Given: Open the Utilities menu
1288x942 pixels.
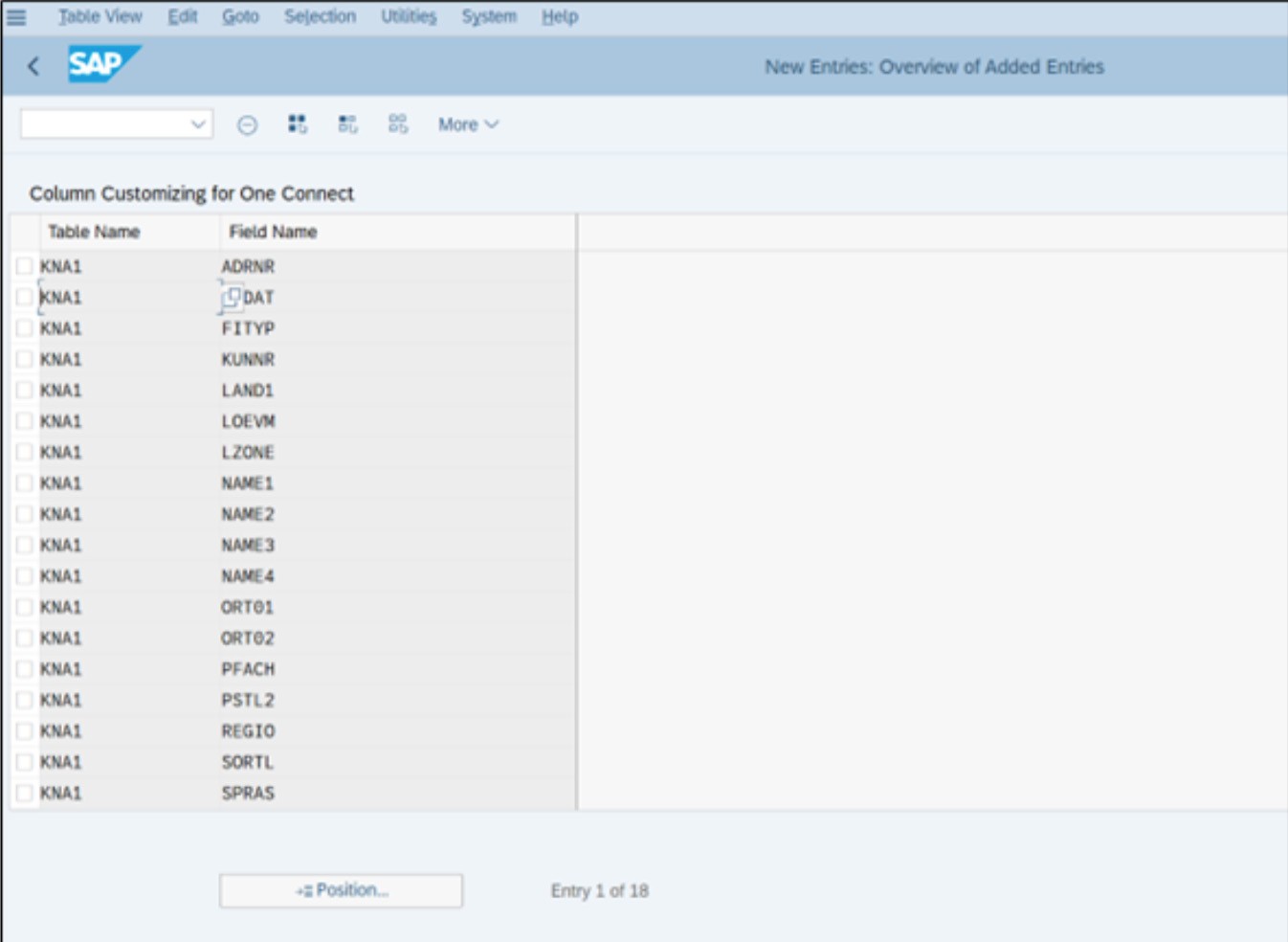Looking at the screenshot, I should point(408,16).
